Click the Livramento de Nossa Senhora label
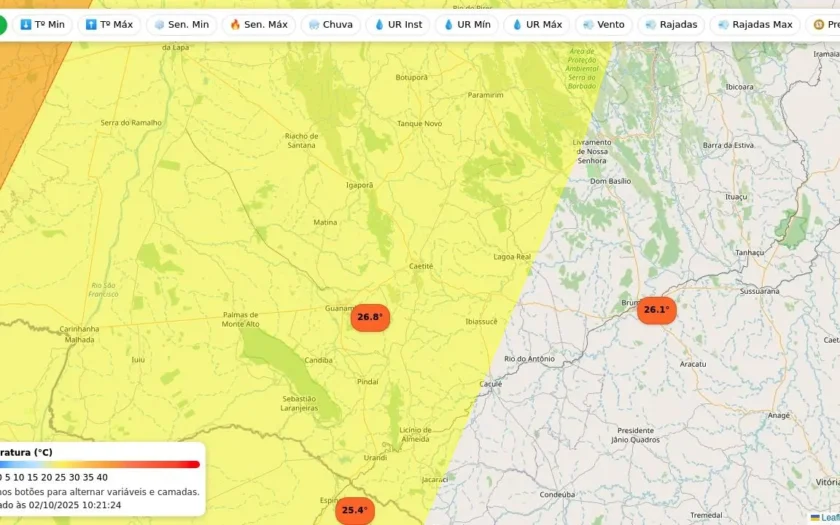840x525 pixels. pyautogui.click(x=592, y=152)
